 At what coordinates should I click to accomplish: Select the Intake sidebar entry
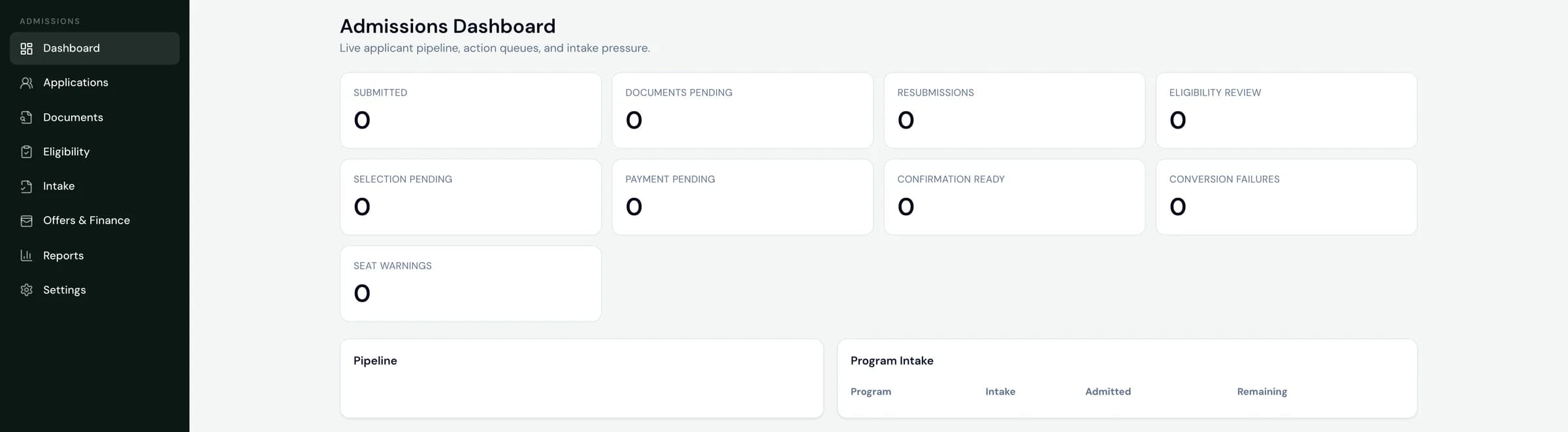pyautogui.click(x=95, y=186)
